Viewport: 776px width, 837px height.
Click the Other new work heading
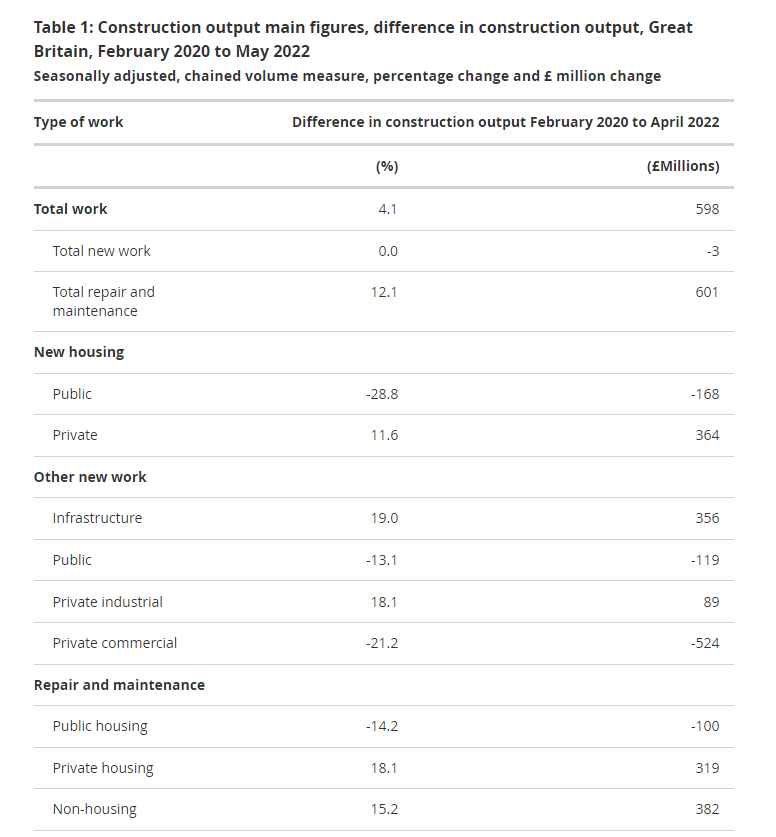(90, 477)
